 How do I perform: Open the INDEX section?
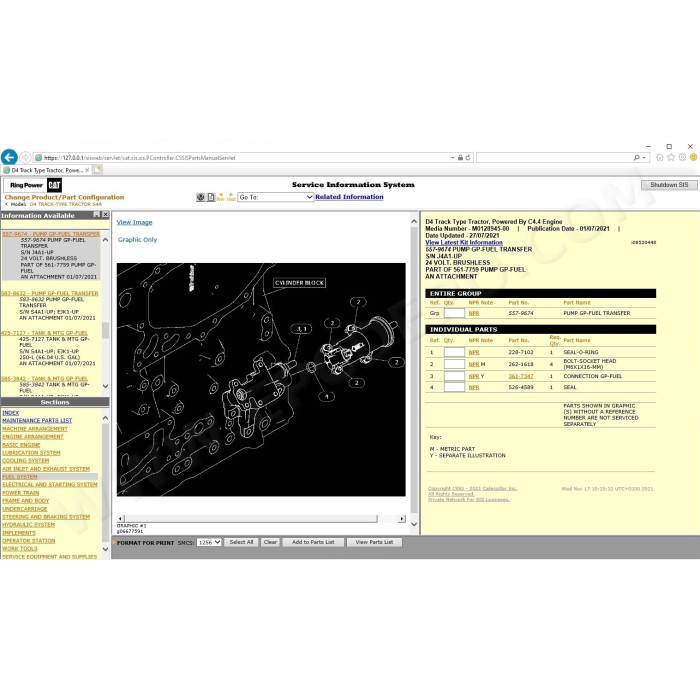(x=11, y=413)
